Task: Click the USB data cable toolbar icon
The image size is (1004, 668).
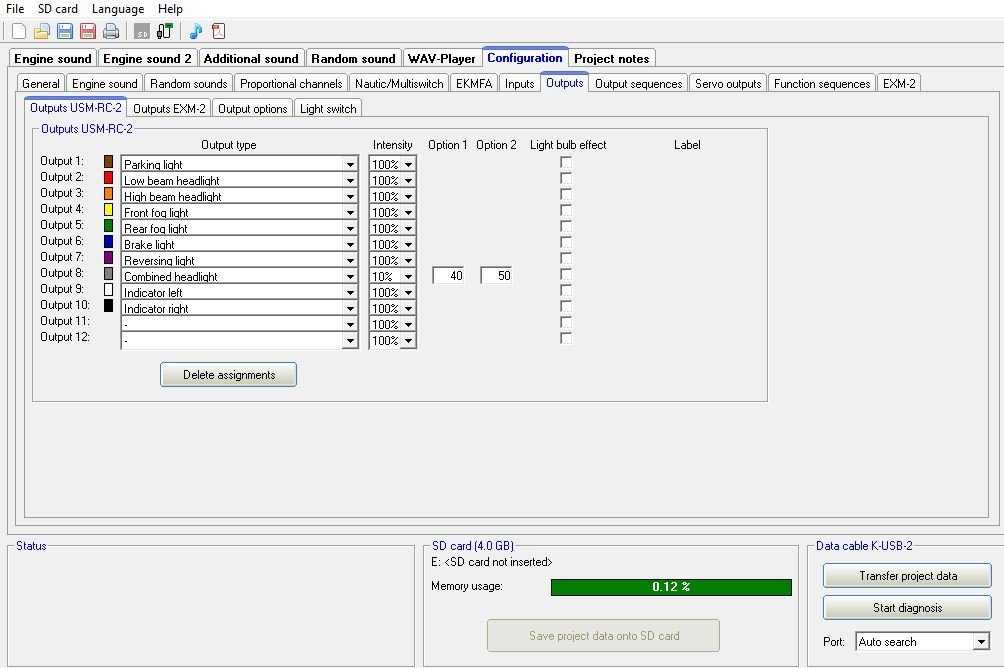Action: (165, 31)
